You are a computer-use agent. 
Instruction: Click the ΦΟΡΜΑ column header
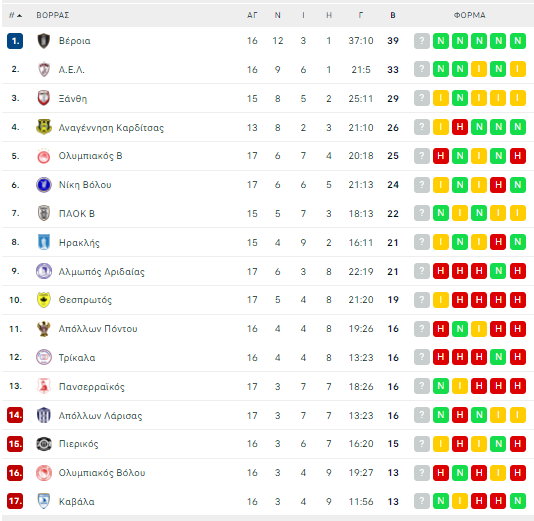point(470,15)
